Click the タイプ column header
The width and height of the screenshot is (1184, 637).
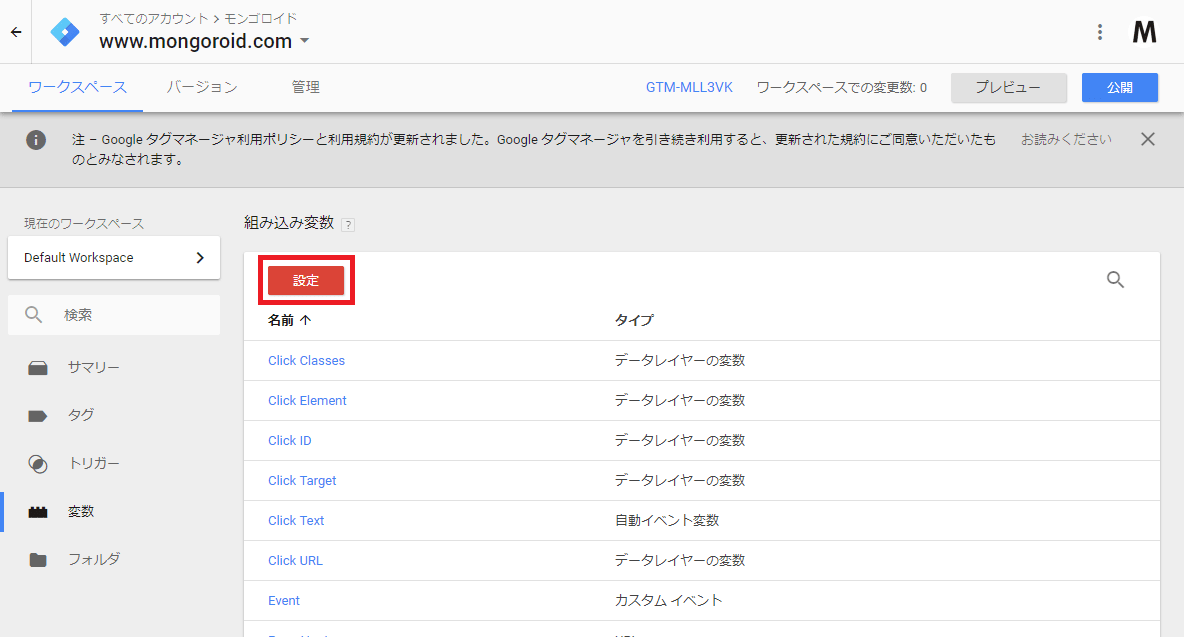click(634, 320)
